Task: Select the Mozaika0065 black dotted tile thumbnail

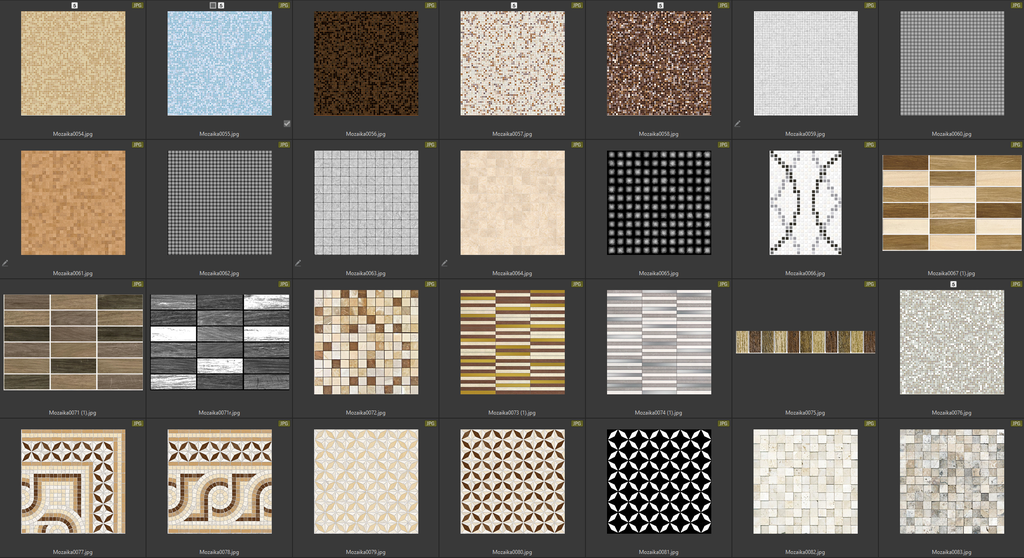Action: point(659,203)
